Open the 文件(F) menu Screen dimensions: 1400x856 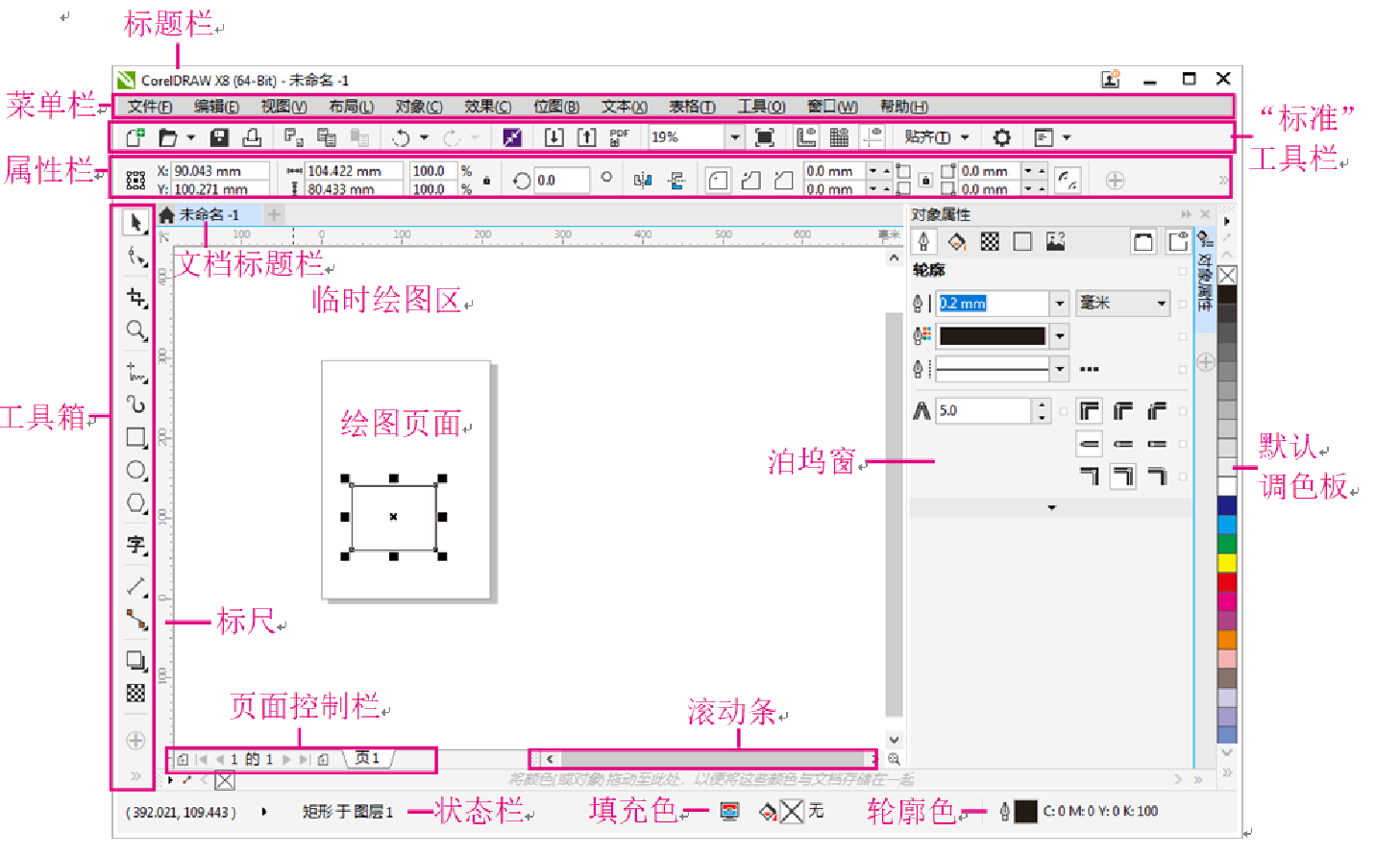[x=149, y=107]
